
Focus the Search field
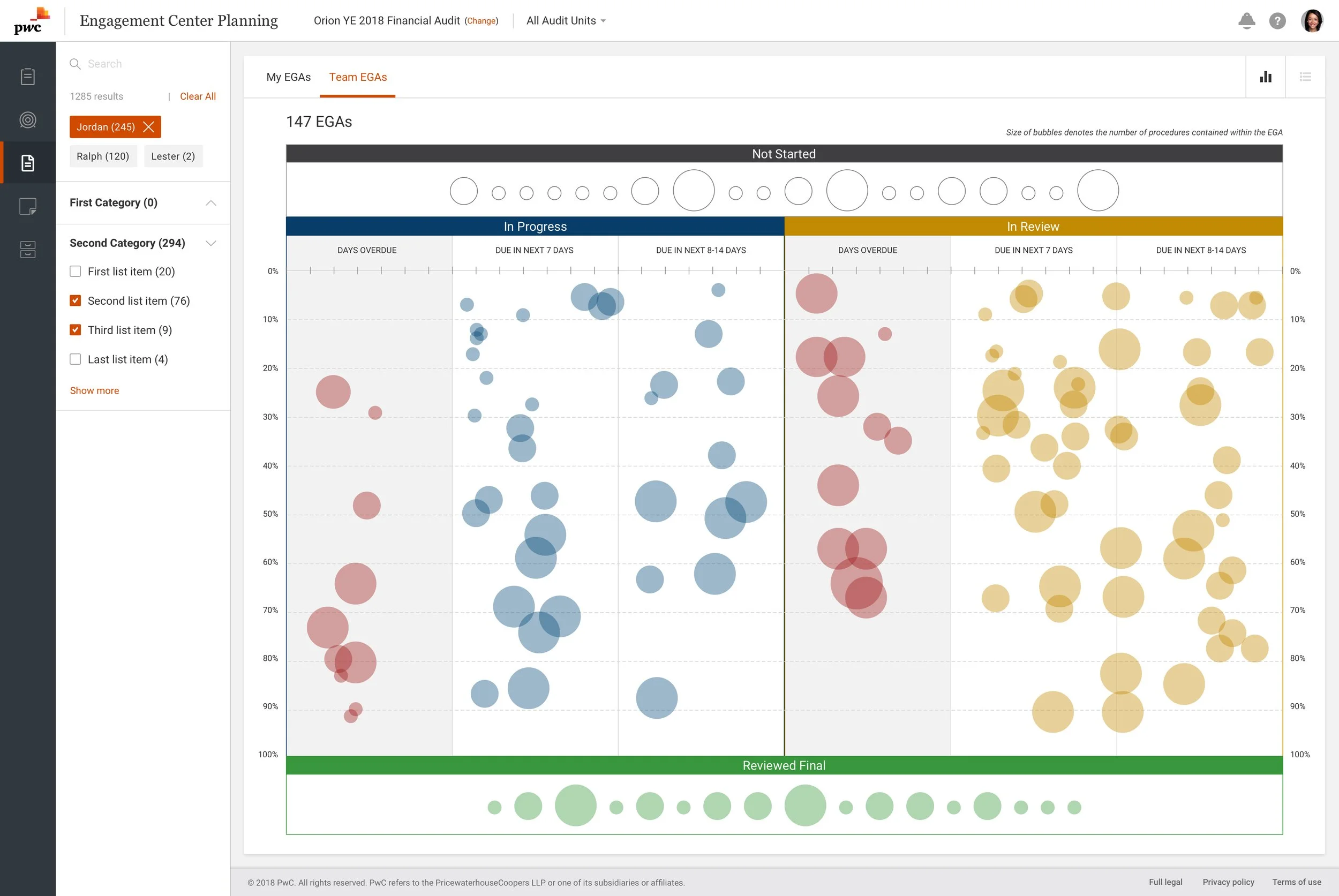click(x=143, y=63)
